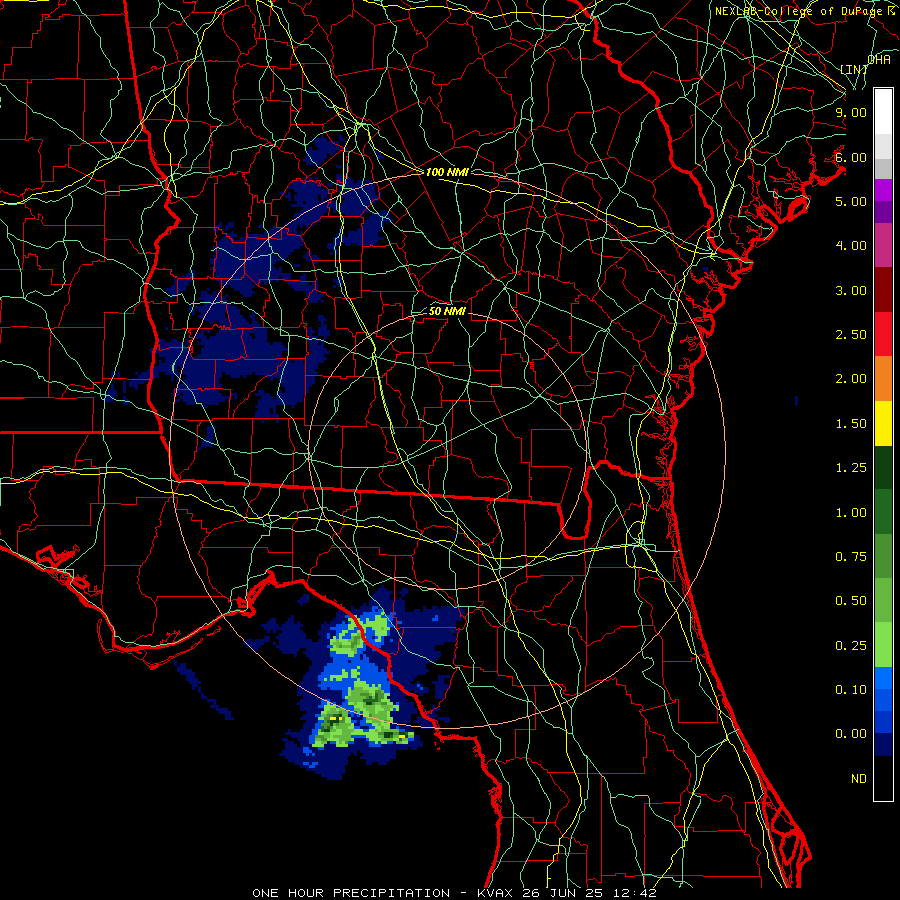Select the magenta legend swatch above 5.00
Viewport: 900px width, 900px height.
(883, 191)
